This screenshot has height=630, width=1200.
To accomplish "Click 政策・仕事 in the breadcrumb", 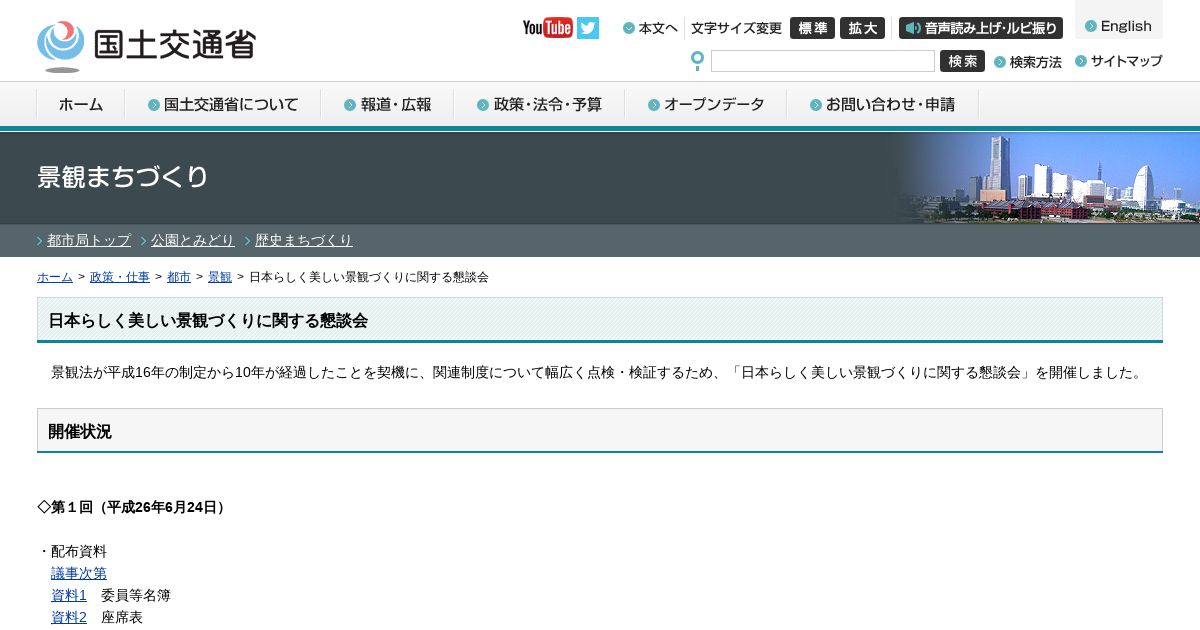I will pos(120,277).
